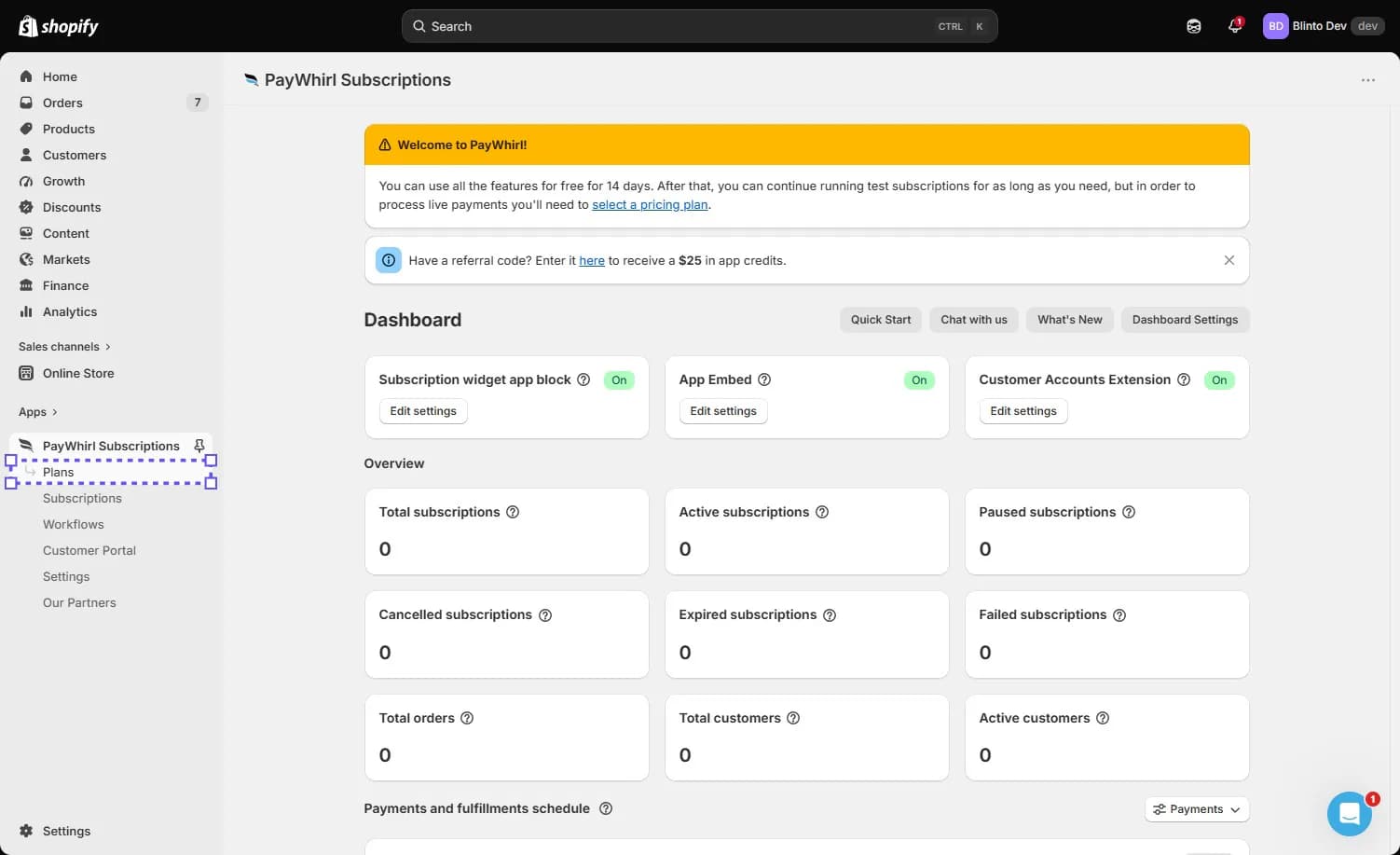1400x855 pixels.
Task: Open the Our Partners sub-item
Action: point(79,602)
